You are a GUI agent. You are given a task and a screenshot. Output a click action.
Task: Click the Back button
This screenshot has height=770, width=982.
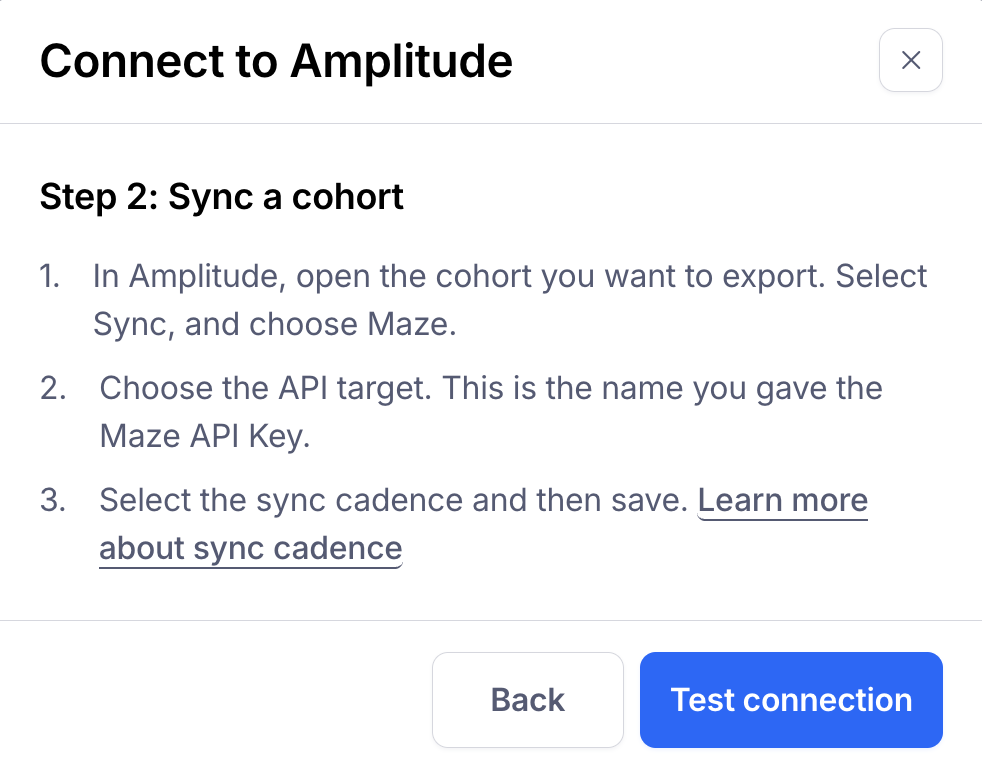[x=527, y=700]
